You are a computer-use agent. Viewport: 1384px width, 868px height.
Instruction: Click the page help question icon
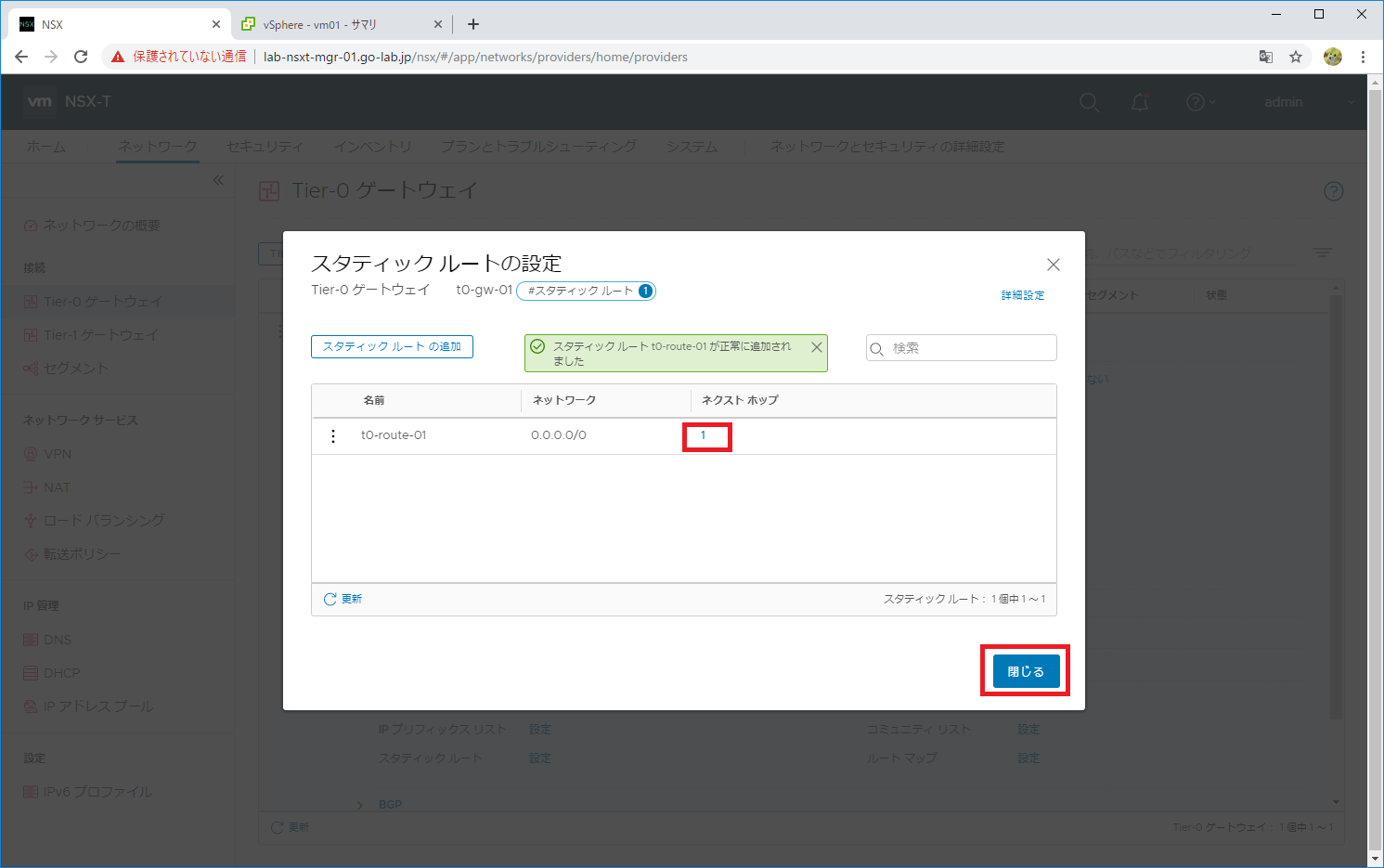[1334, 191]
